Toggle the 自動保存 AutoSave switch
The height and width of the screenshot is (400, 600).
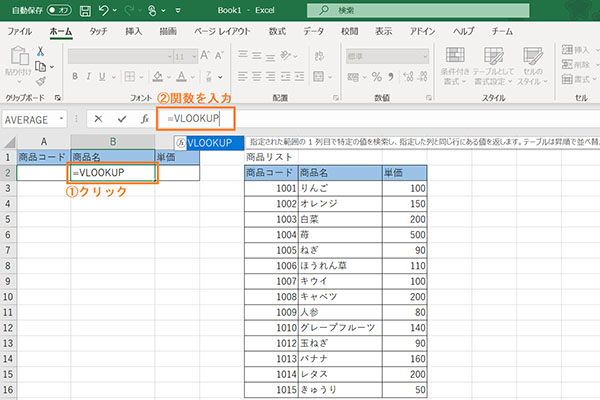pos(58,9)
